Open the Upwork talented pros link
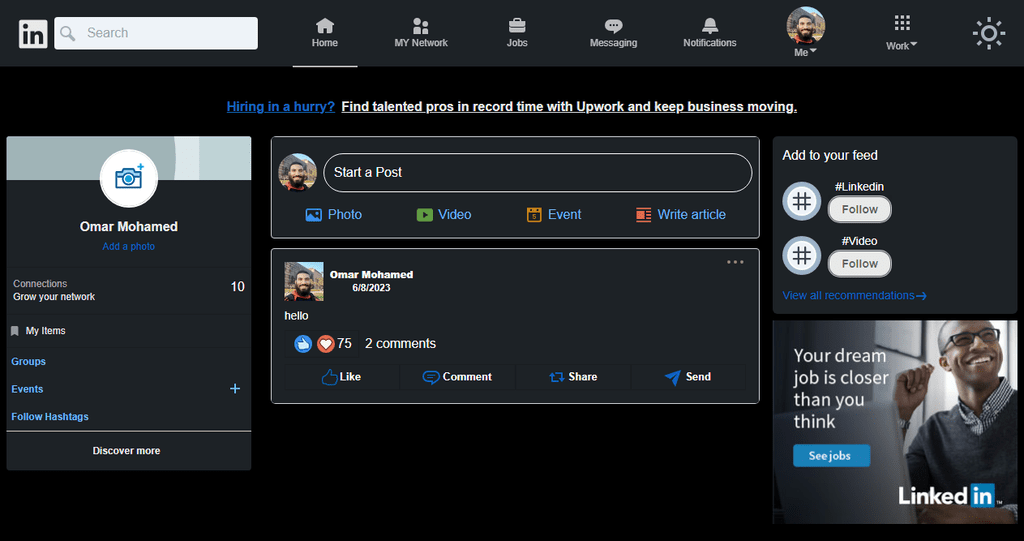Screen dimensions: 1024x541 tap(569, 107)
